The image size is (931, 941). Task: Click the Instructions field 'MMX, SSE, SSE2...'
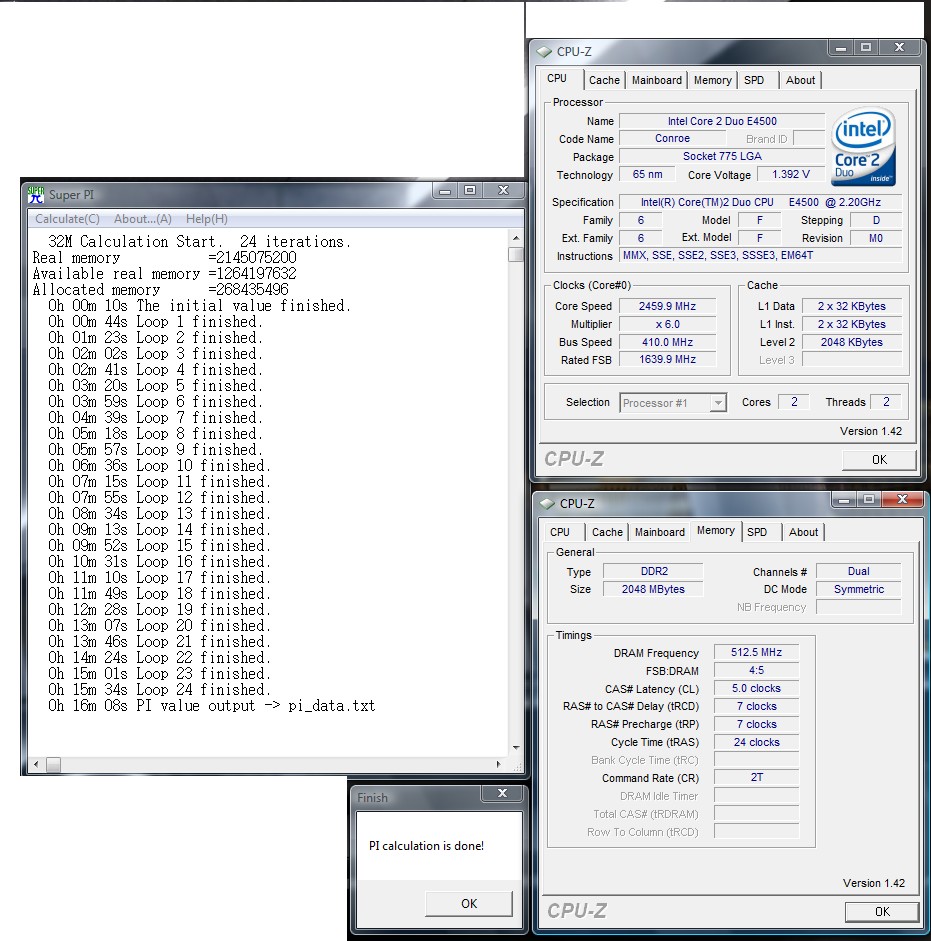pyautogui.click(x=761, y=256)
